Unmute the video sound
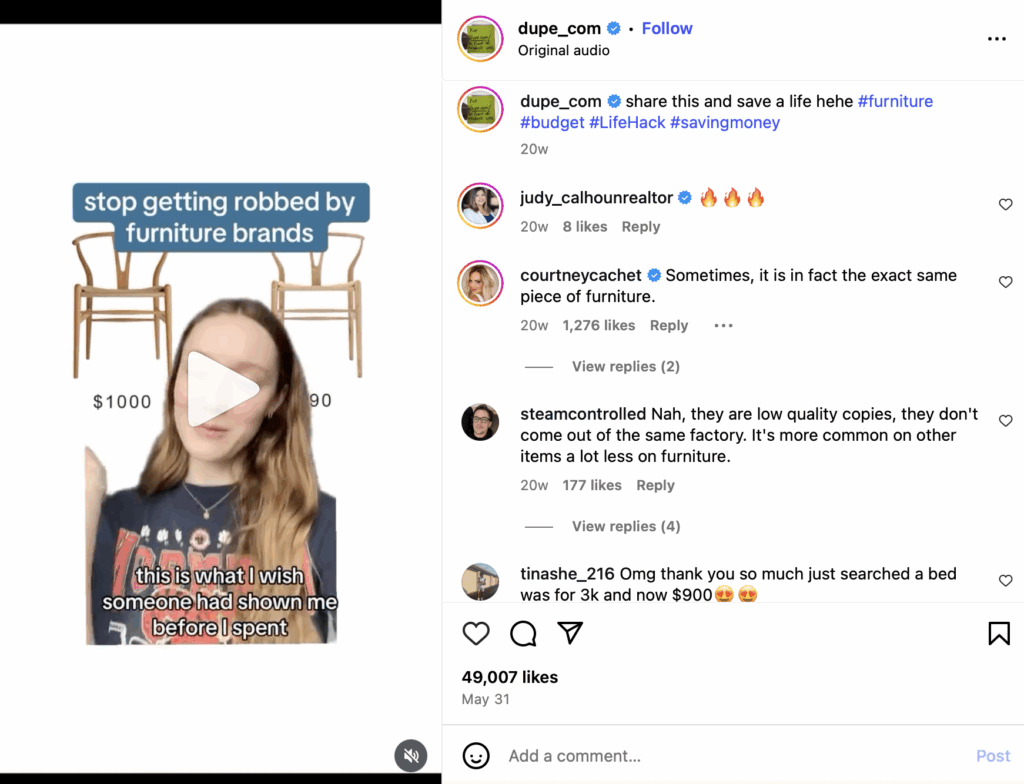 click(x=410, y=755)
